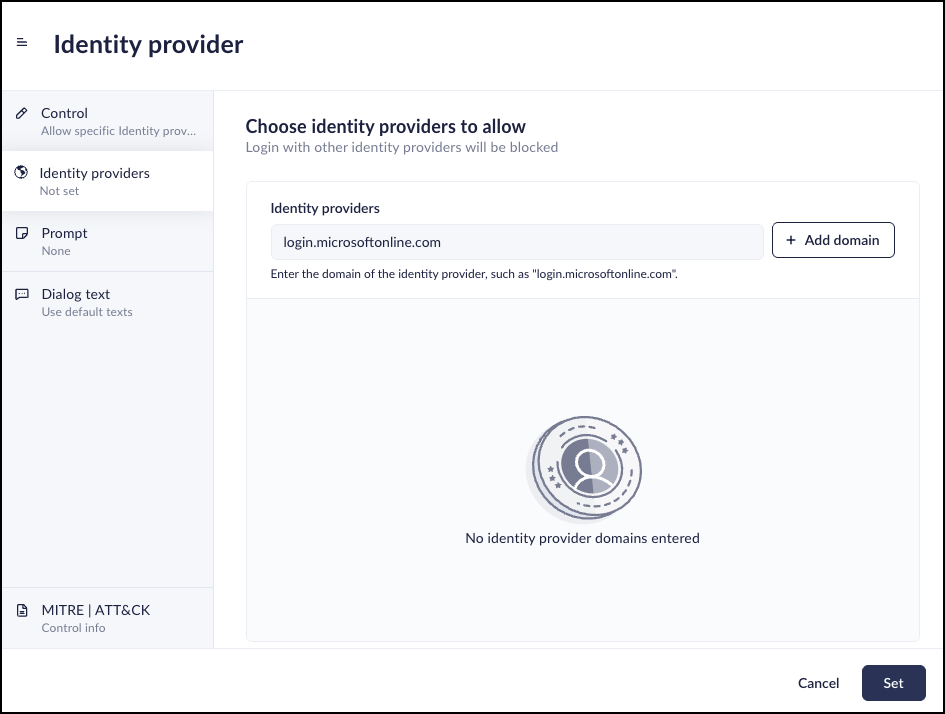Show MITRE | ATT&CK control info
Screen dimensions: 945x714
tap(108, 618)
